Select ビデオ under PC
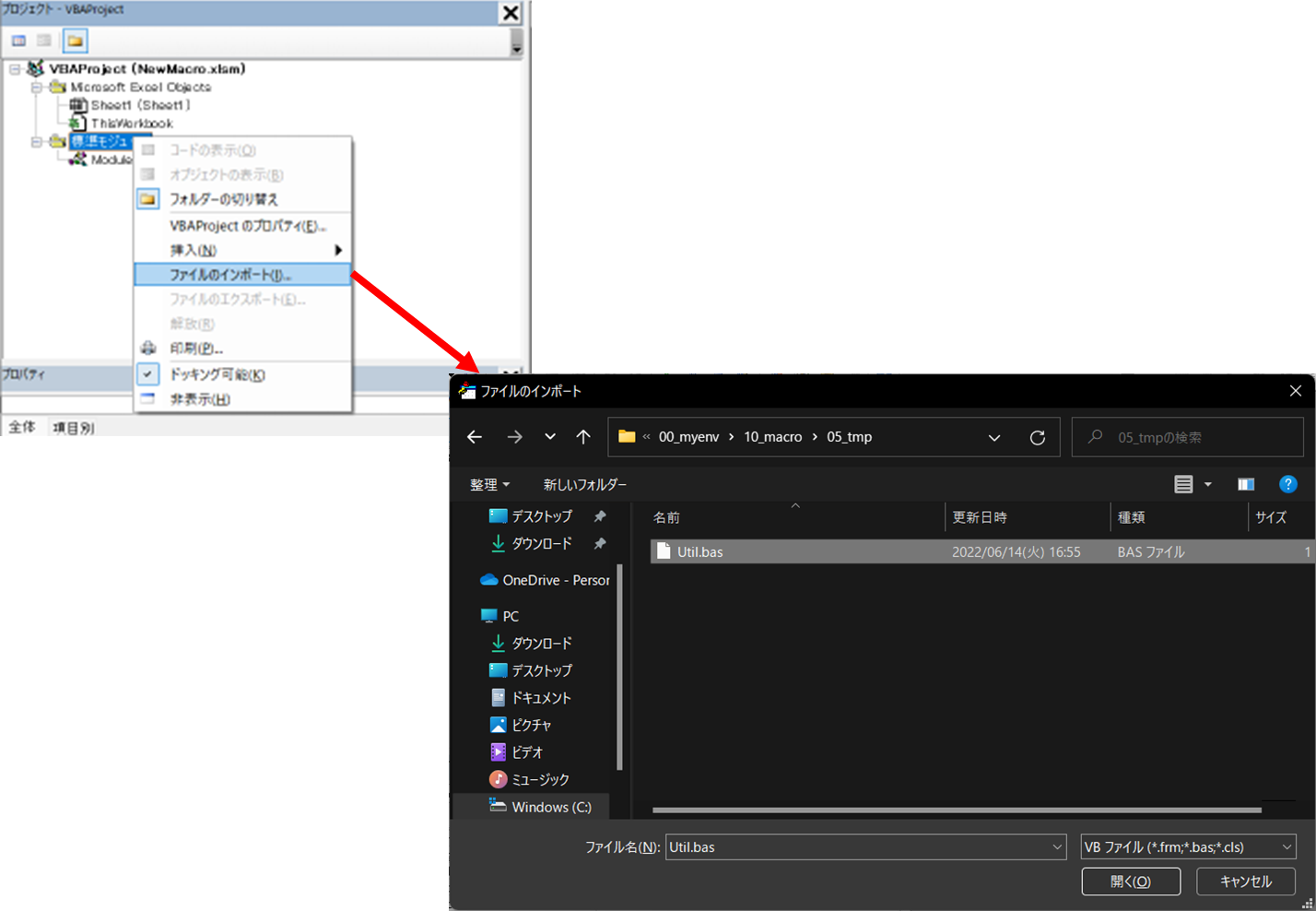This screenshot has width=1316, height=911. (x=518, y=752)
